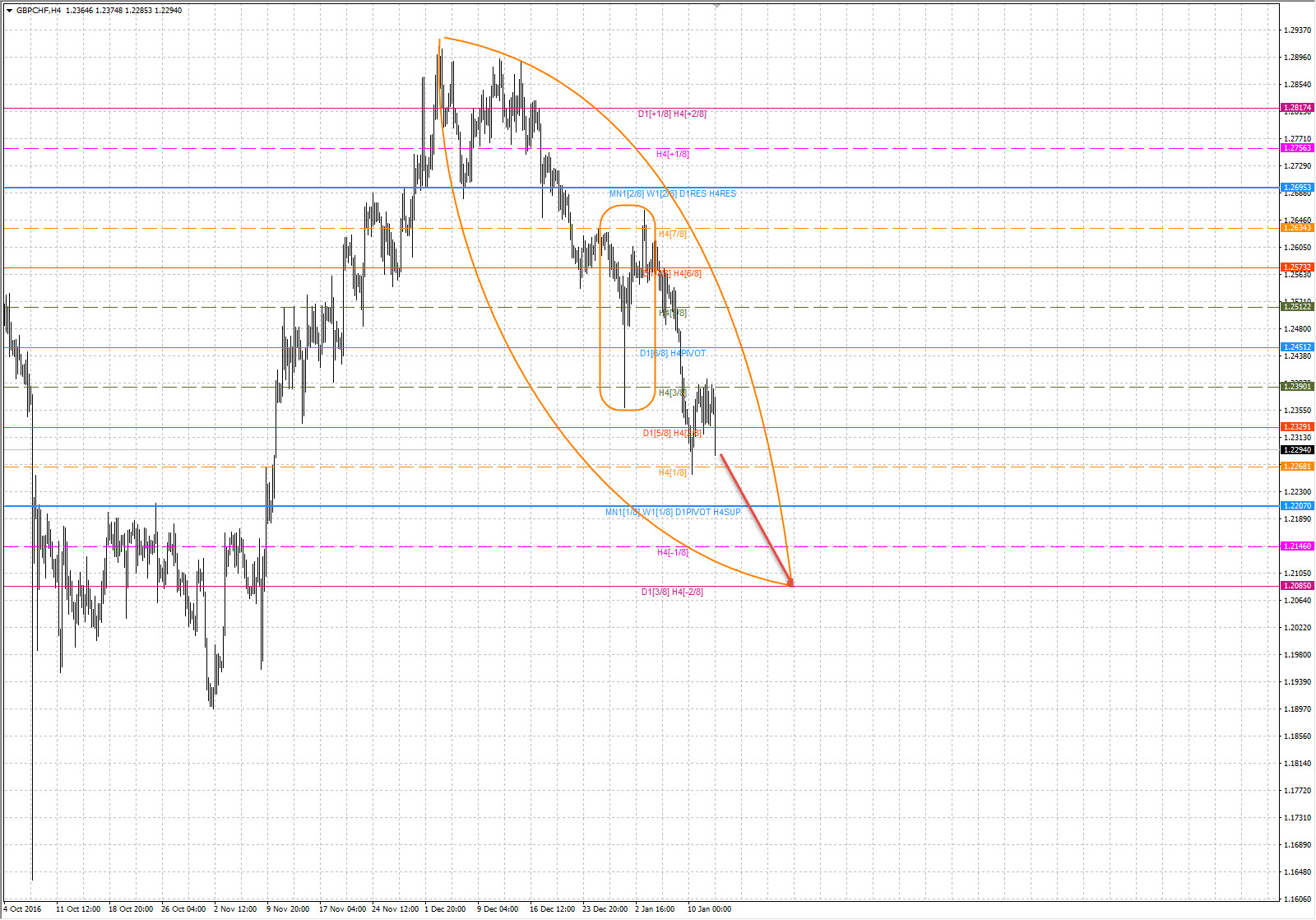This screenshot has height=920, width=1316.
Task: Click the dropdown arrow beside GBPCHF,H4
Action: coord(9,11)
